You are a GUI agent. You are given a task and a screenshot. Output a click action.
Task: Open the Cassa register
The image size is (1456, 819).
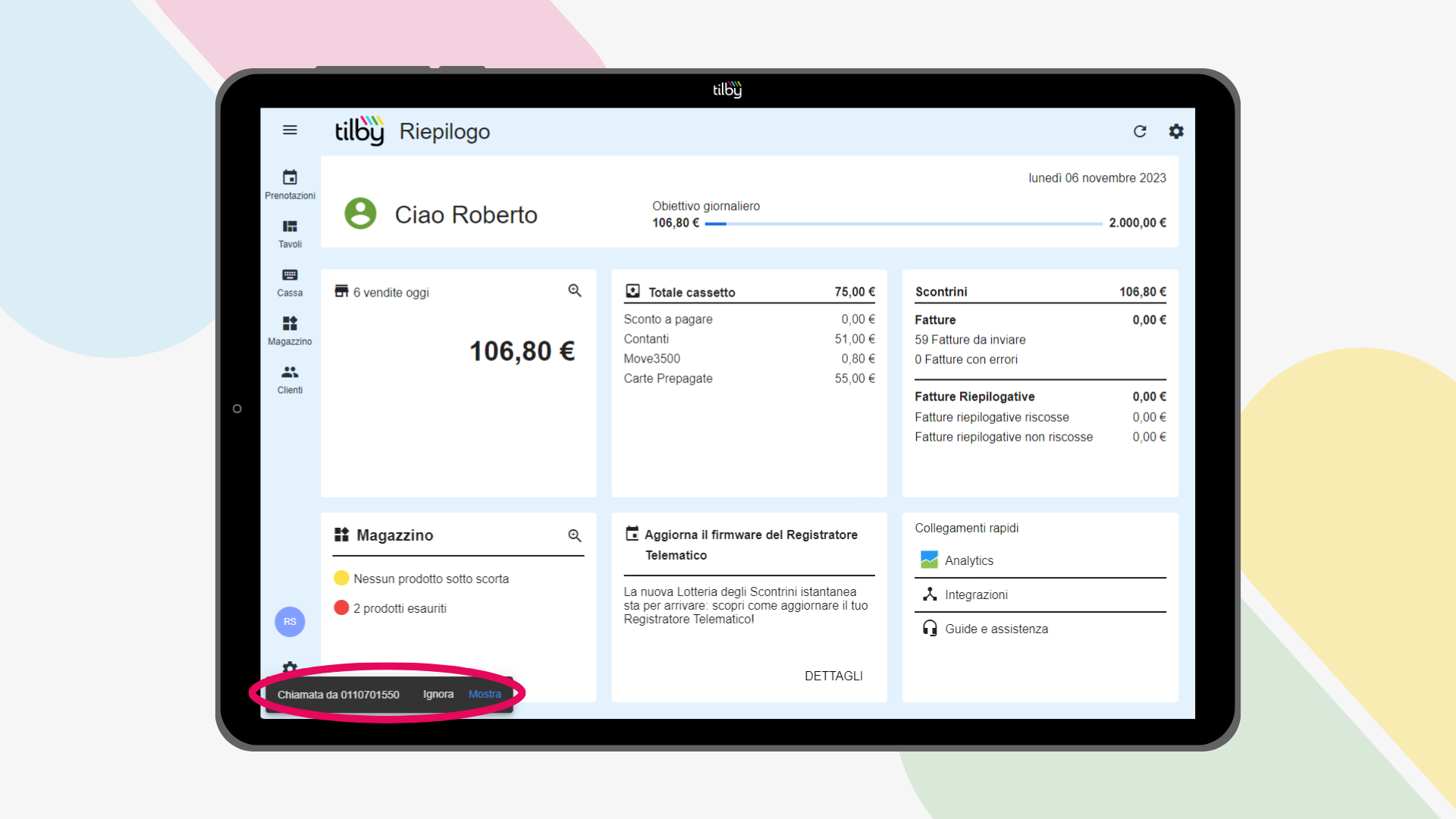(x=290, y=282)
